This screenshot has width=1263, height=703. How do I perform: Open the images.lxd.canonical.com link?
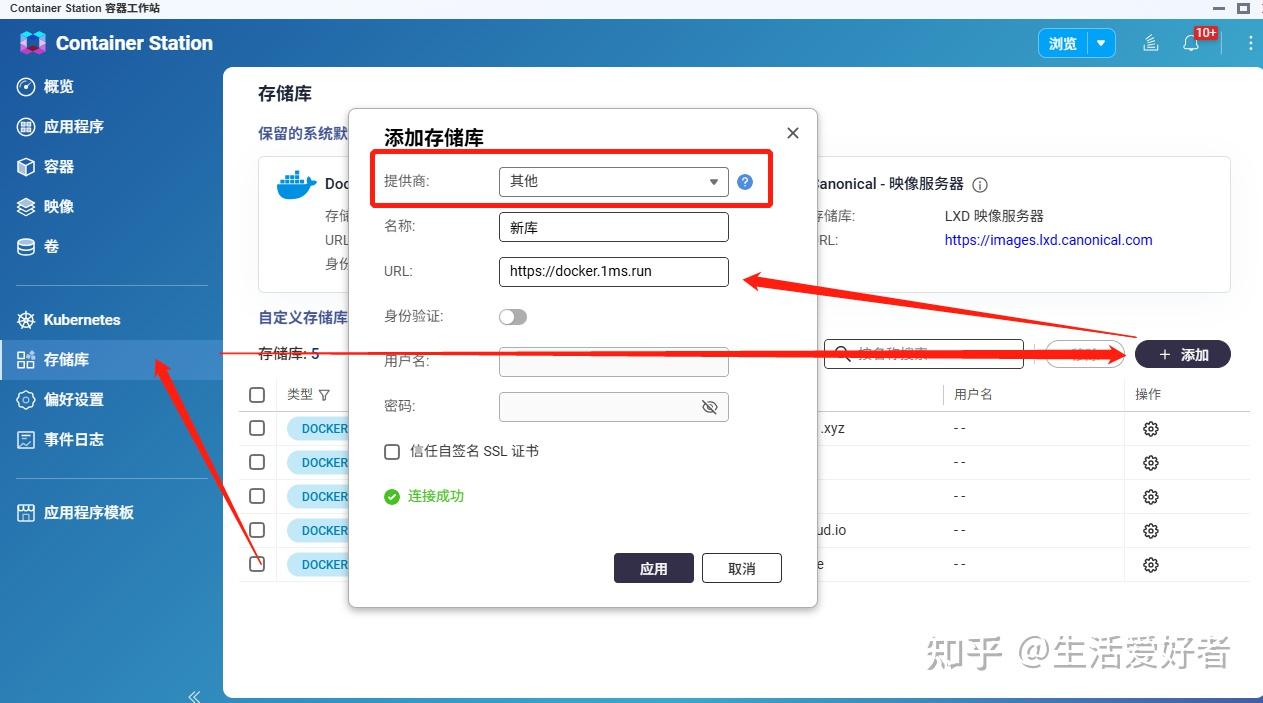(x=1048, y=240)
